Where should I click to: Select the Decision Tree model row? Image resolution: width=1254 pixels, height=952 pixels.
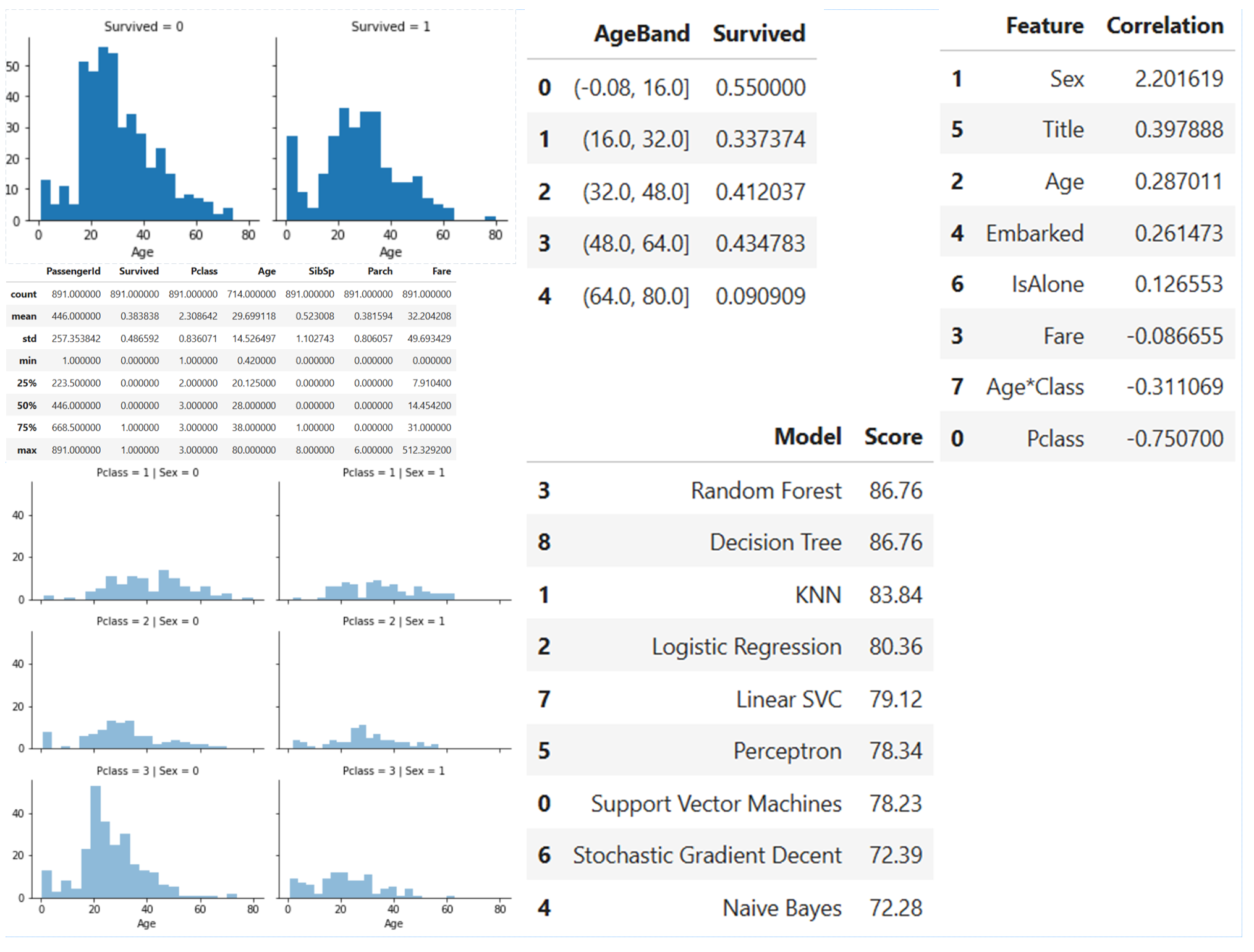729,542
